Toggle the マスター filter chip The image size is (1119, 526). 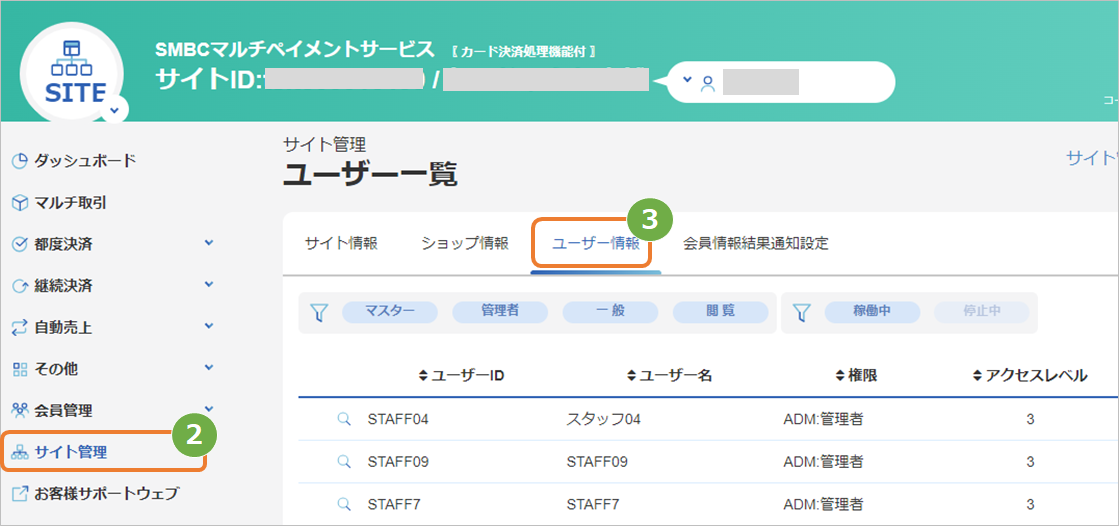(x=390, y=312)
